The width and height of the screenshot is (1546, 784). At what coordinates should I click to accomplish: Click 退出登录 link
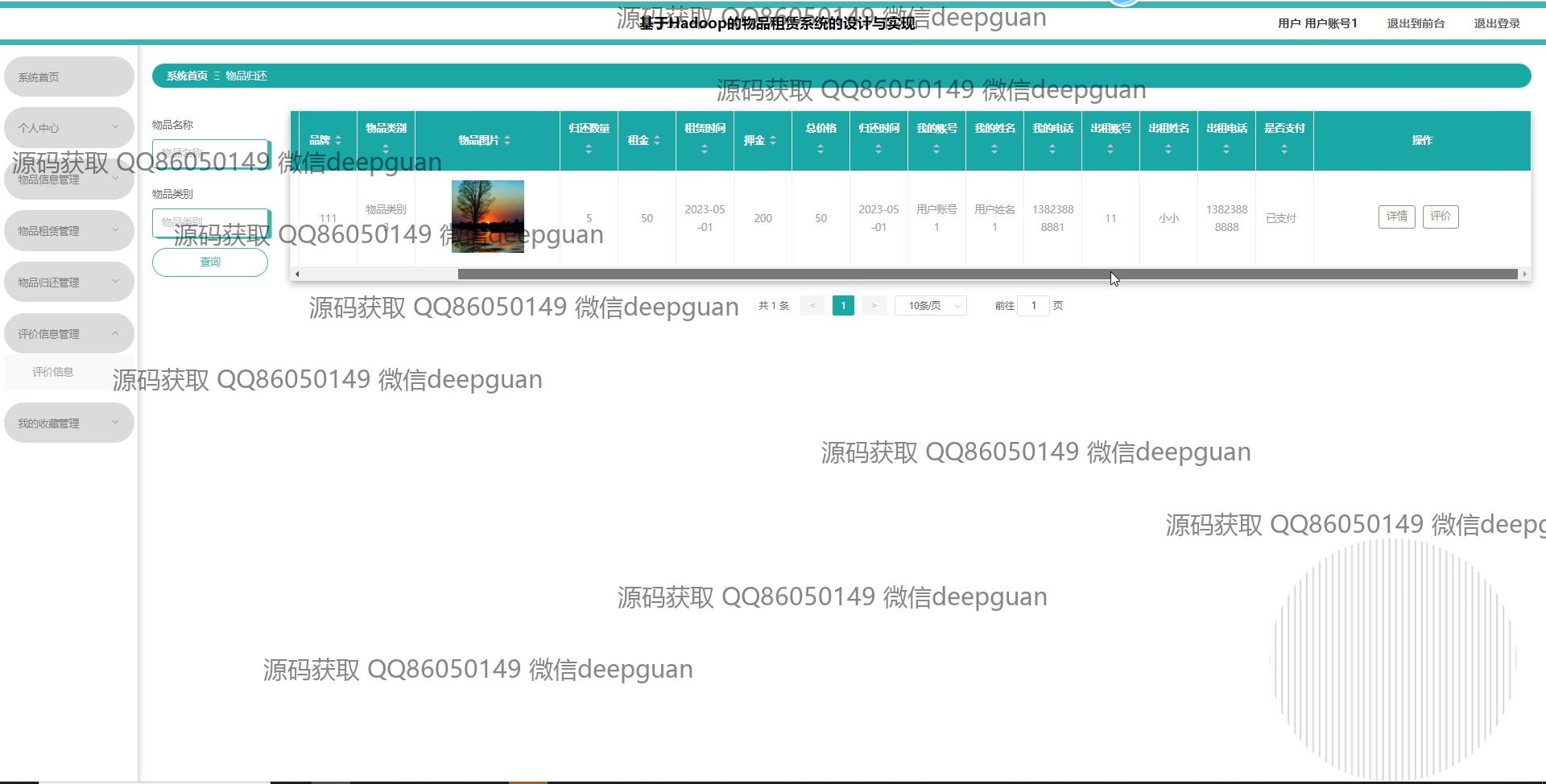coord(1497,23)
